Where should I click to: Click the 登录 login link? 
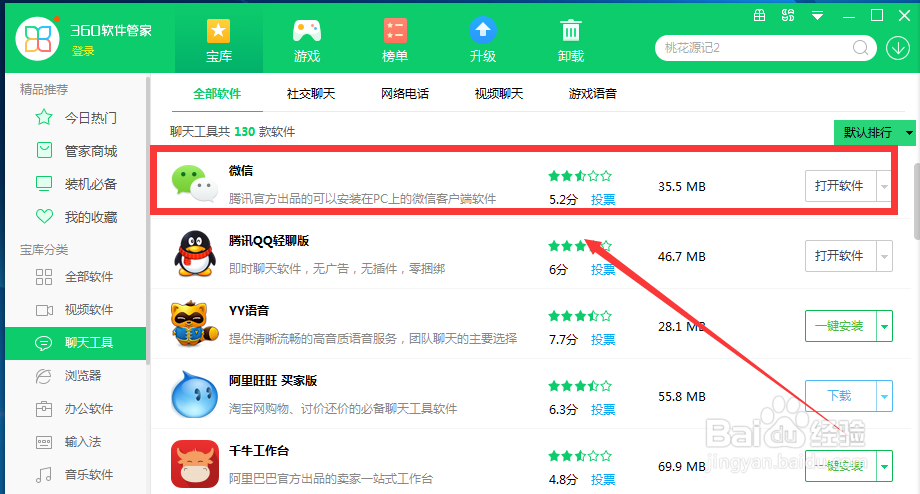pos(83,52)
